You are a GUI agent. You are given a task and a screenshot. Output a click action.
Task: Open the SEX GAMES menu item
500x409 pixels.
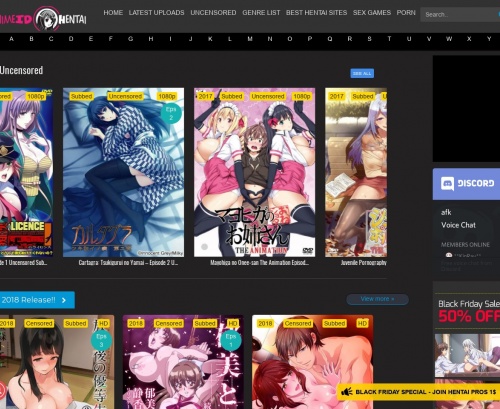tap(372, 13)
